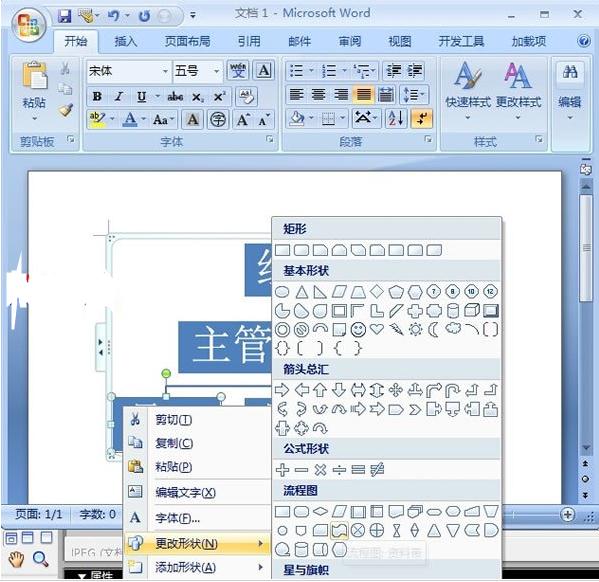Select the oval basic shape

282,292
